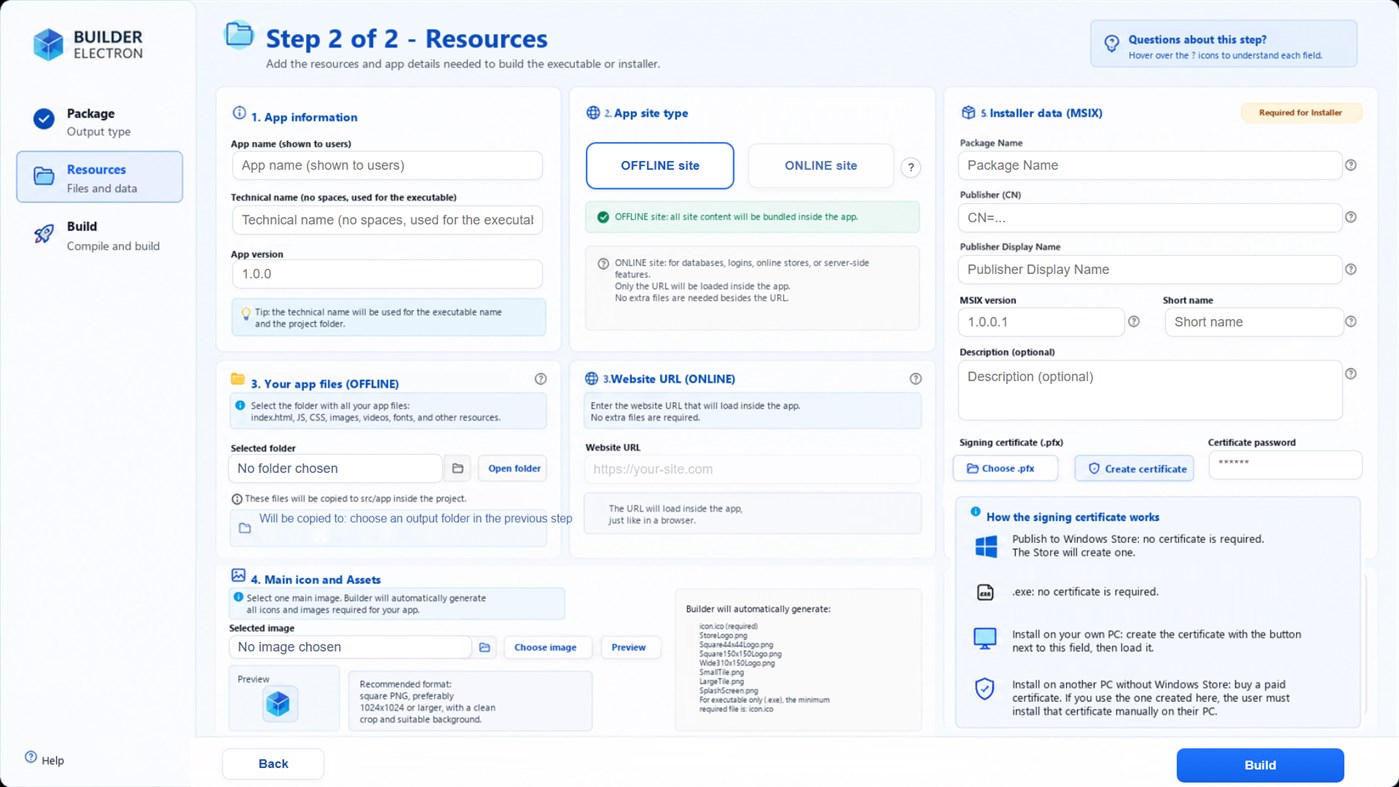Open Help in the sidebar

pyautogui.click(x=44, y=760)
